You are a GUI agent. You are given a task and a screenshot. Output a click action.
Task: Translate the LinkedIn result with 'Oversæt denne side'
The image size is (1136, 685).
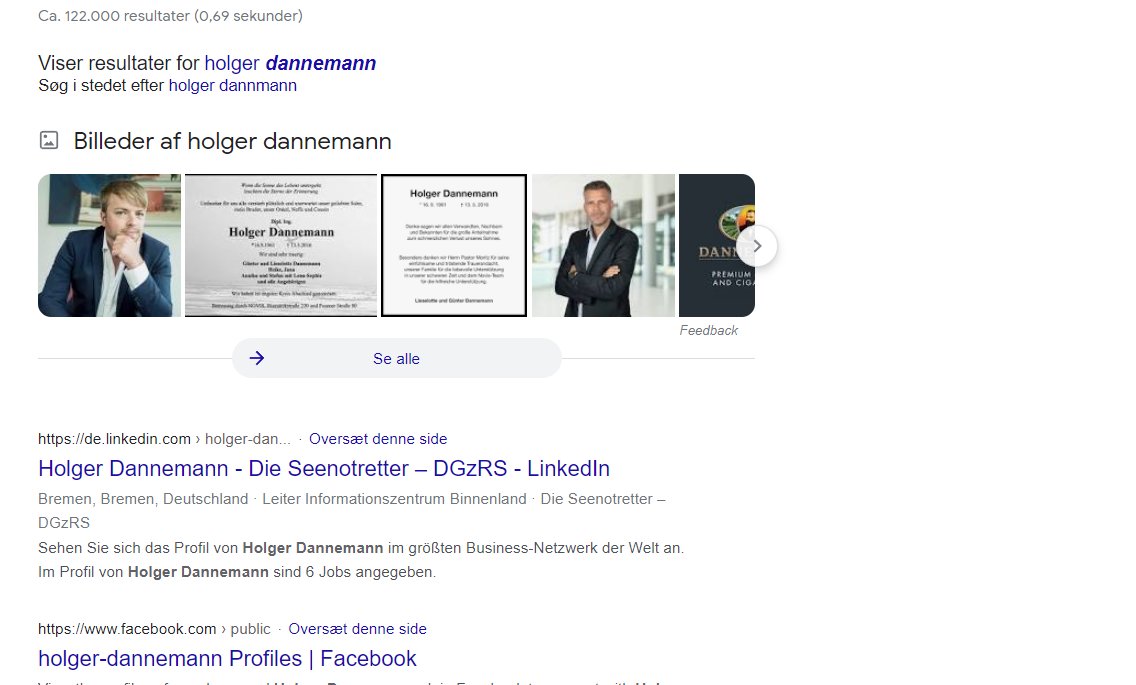click(x=378, y=439)
